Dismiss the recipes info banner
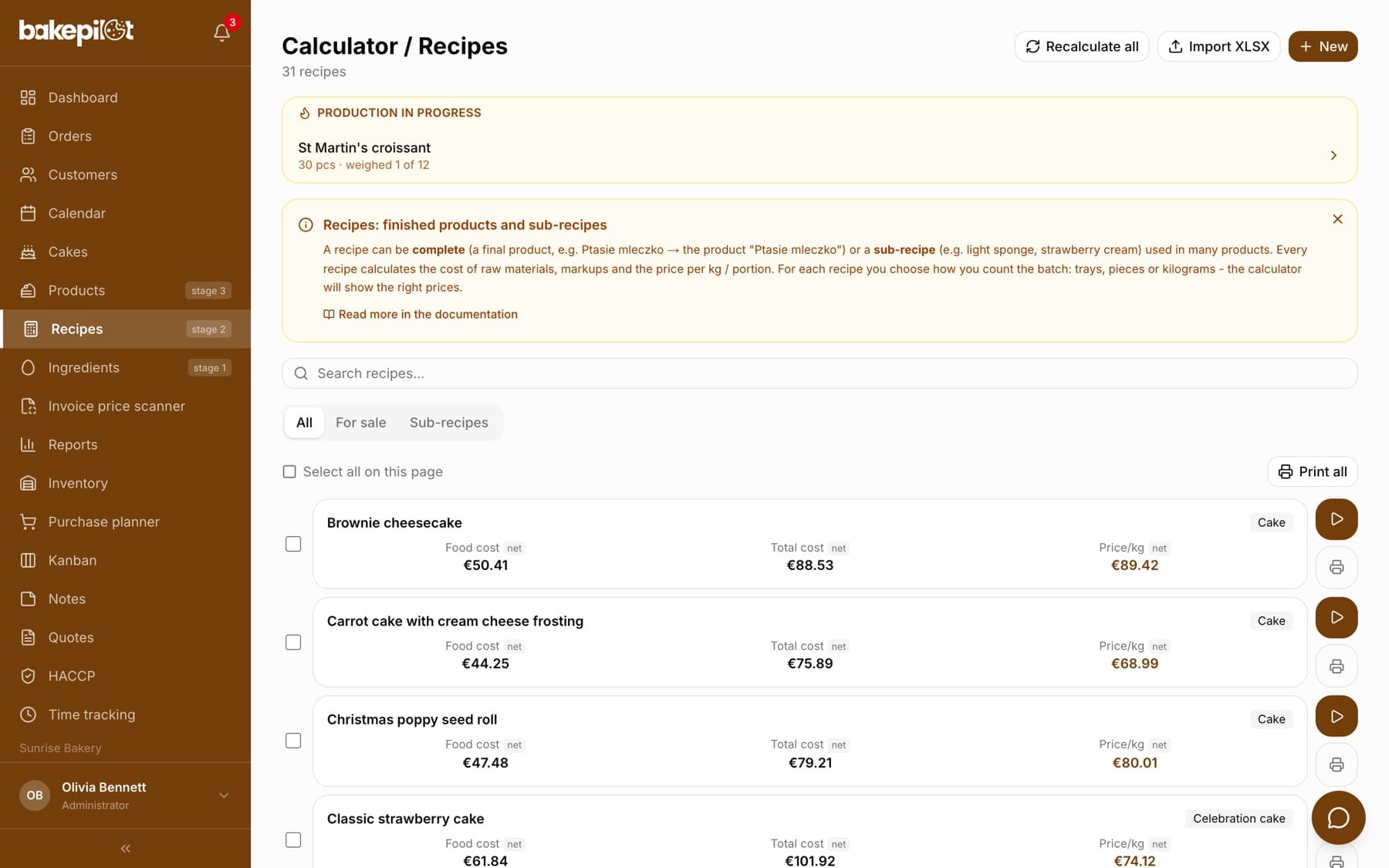Screen dimensions: 1389x868 pyautogui.click(x=1337, y=219)
